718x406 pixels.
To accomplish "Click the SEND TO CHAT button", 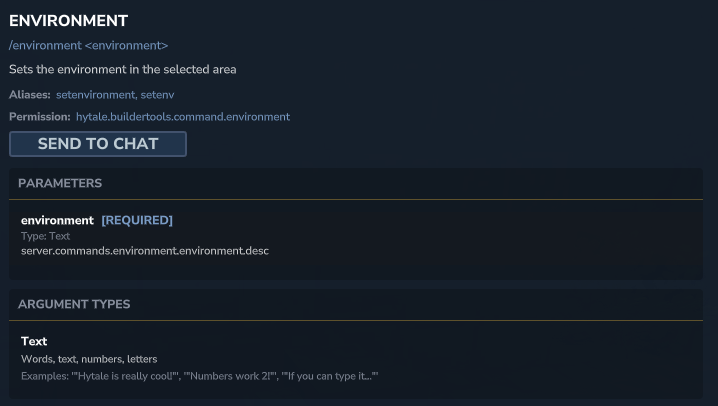I will coord(98,144).
